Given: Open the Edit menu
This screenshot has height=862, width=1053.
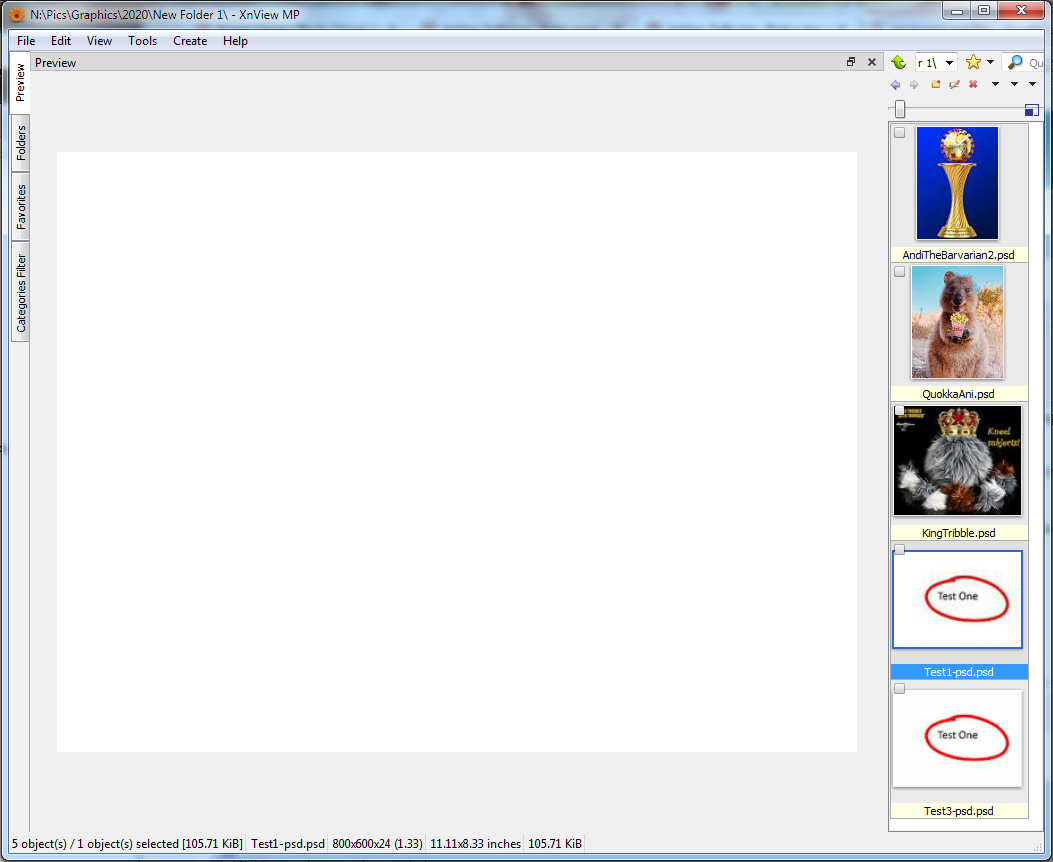Looking at the screenshot, I should 61,41.
